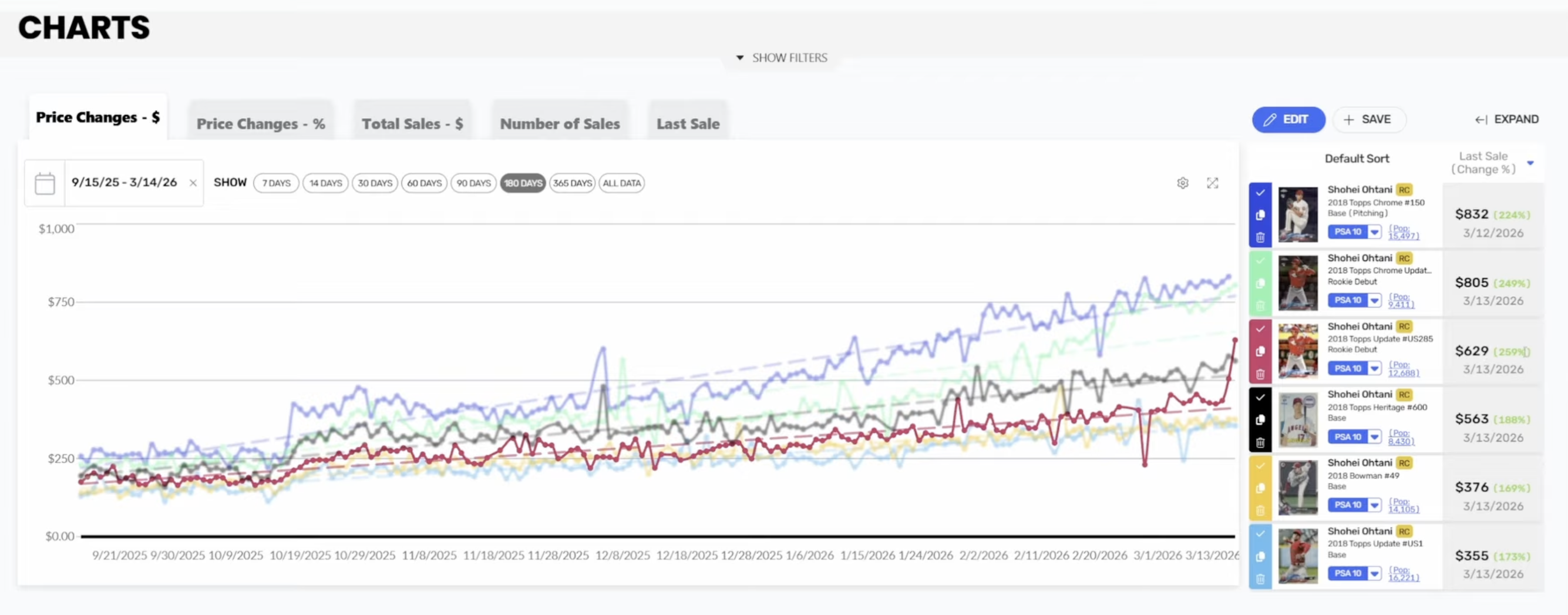Uncheck the Topps Update #US285 series
This screenshot has height=615, width=1568.
[1260, 329]
